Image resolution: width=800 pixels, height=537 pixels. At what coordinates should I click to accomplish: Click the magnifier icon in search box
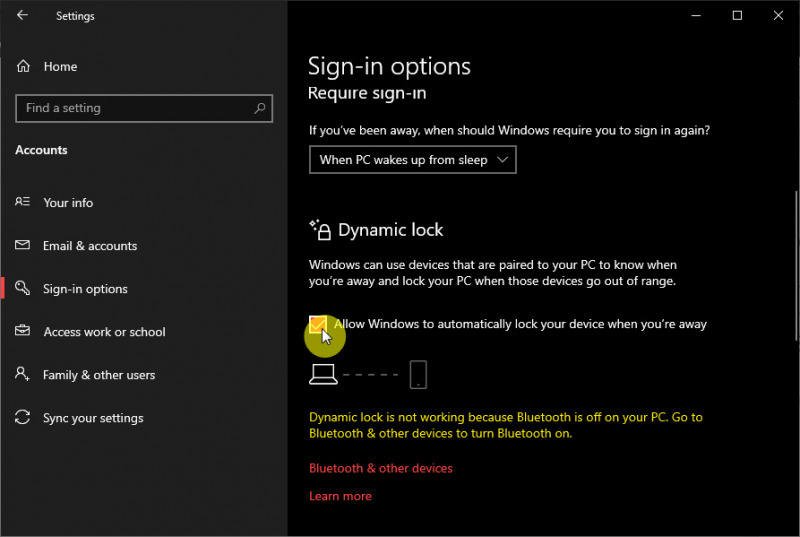[x=260, y=108]
